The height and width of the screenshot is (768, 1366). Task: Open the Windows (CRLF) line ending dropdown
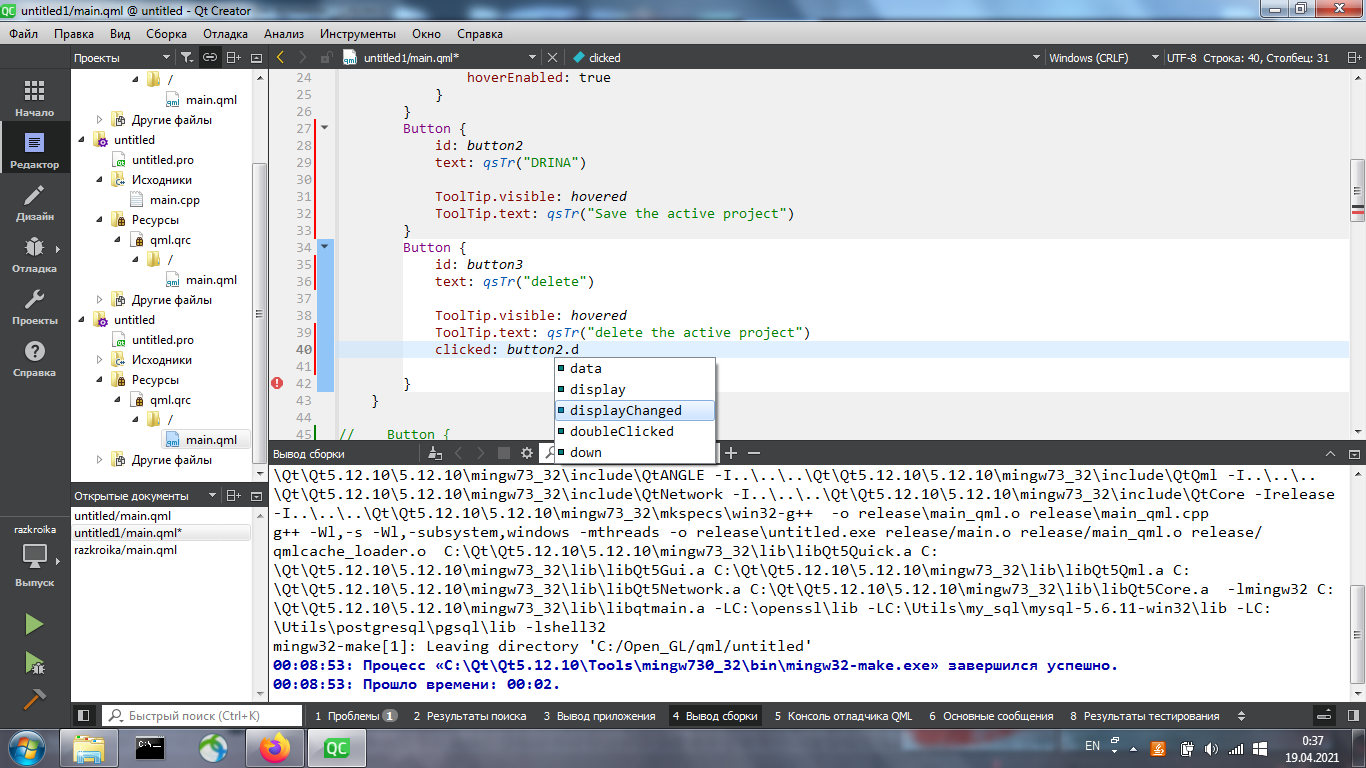pos(1156,58)
